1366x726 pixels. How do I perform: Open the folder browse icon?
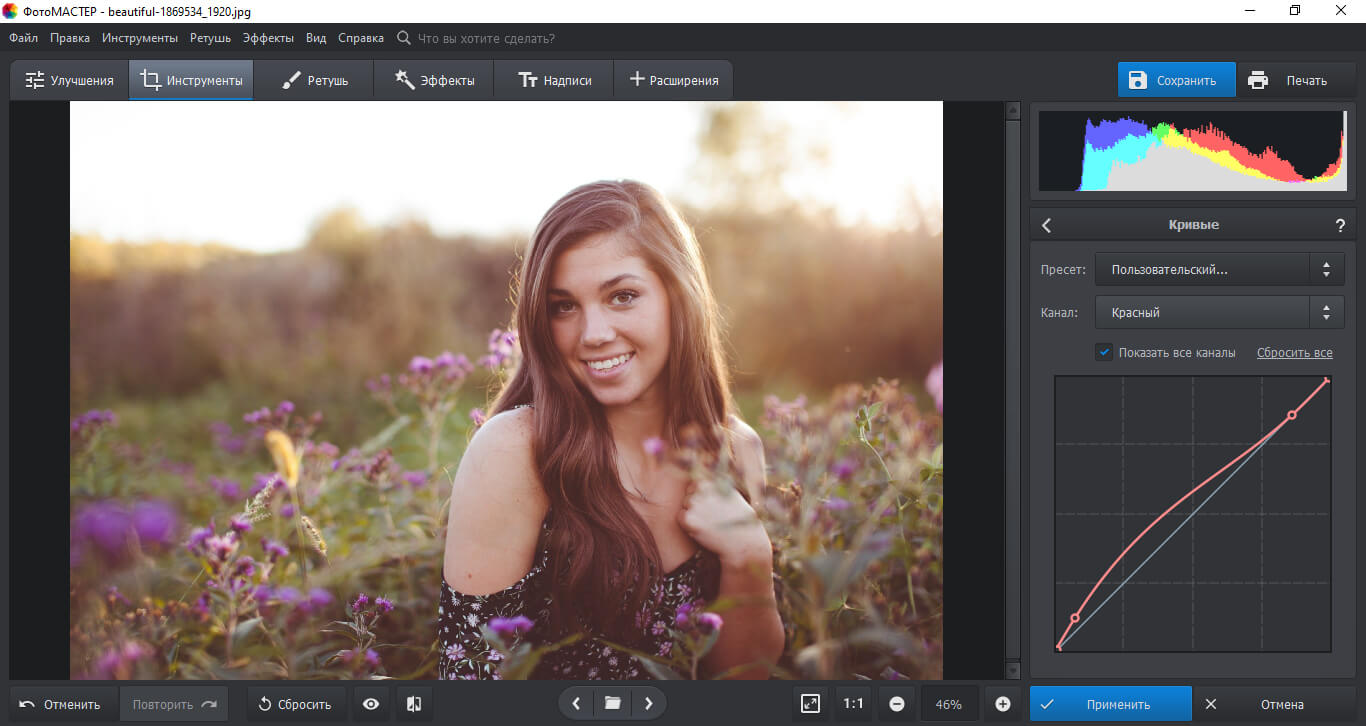pyautogui.click(x=612, y=704)
